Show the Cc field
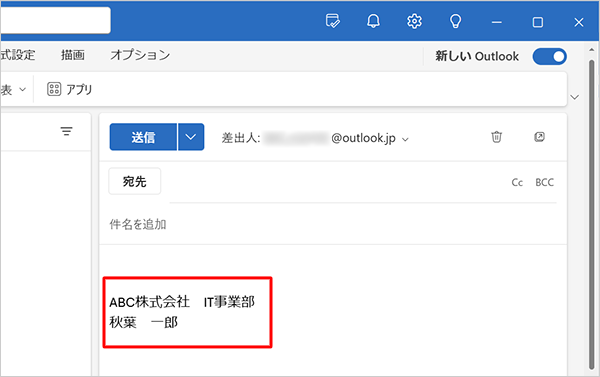Viewport: 600px width, 377px height. click(x=517, y=183)
